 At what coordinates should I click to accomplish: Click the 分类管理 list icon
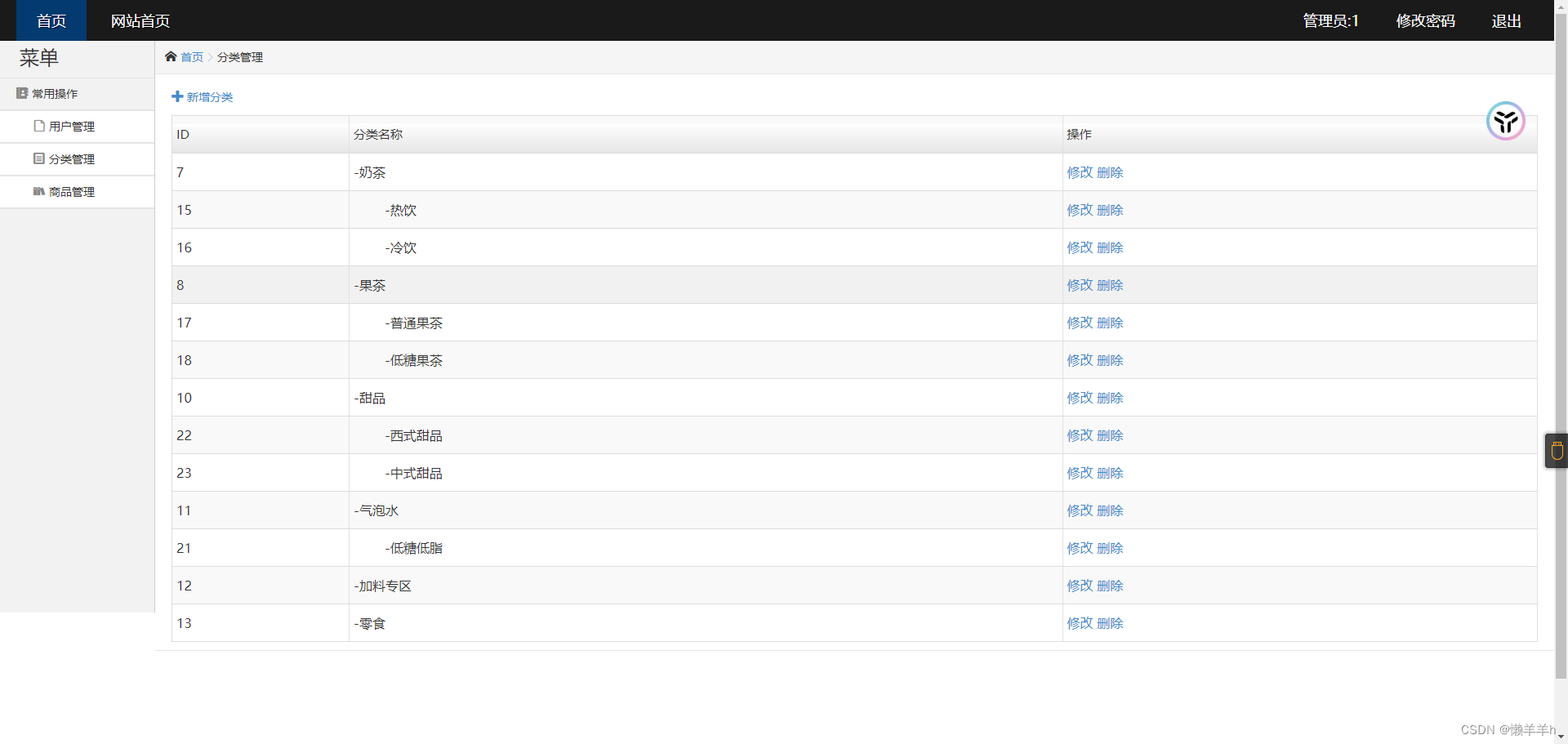click(x=39, y=158)
